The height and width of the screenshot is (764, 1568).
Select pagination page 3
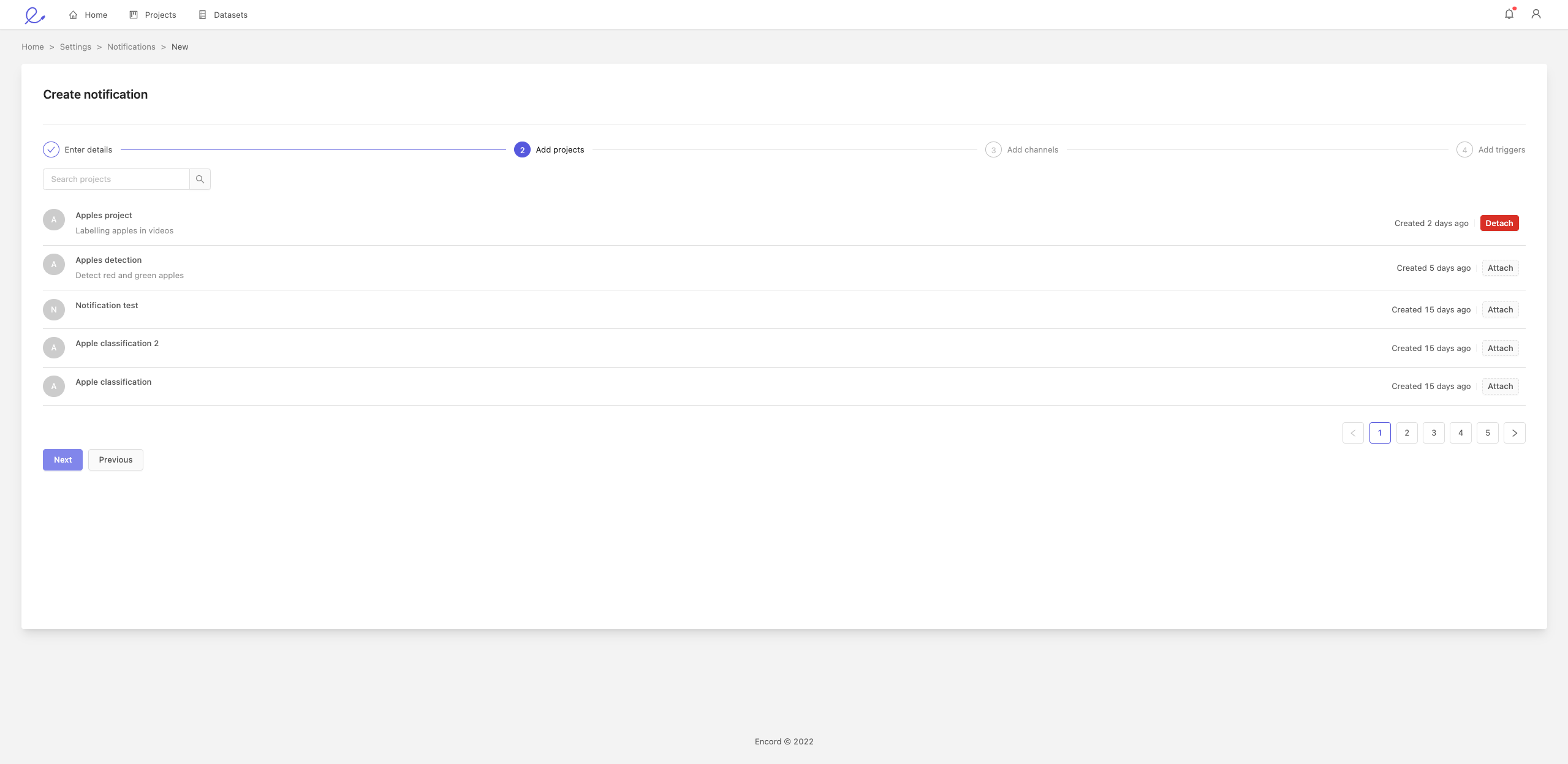(x=1434, y=433)
